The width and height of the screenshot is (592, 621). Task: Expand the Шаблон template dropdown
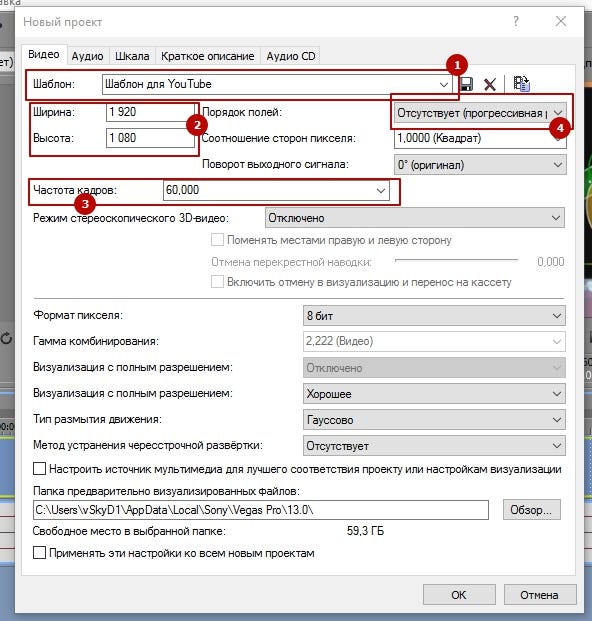(276, 84)
